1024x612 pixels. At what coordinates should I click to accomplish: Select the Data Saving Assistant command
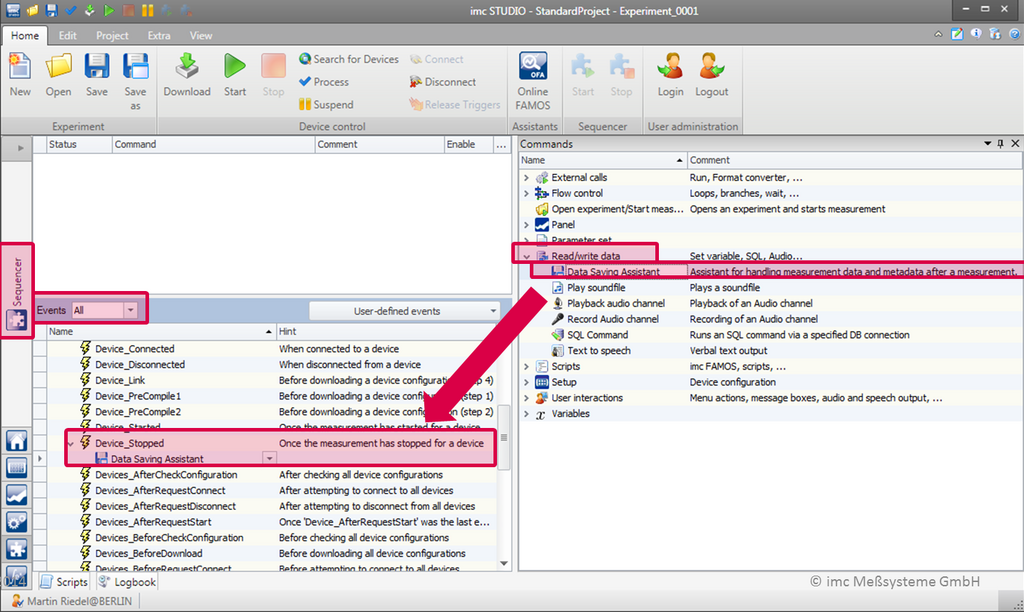pos(612,272)
